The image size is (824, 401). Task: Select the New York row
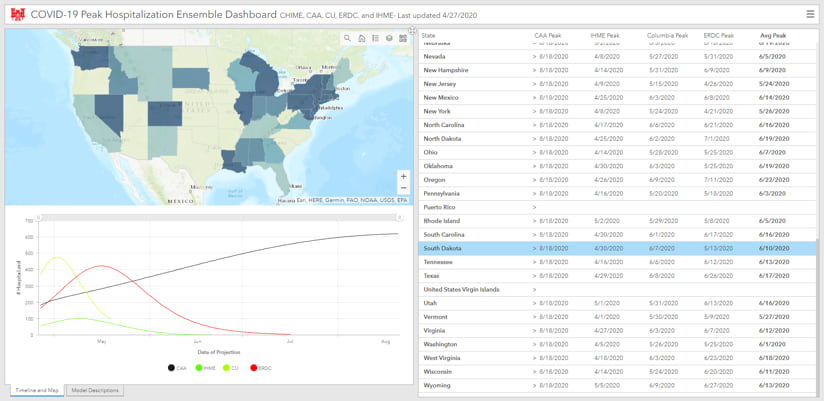[617, 111]
